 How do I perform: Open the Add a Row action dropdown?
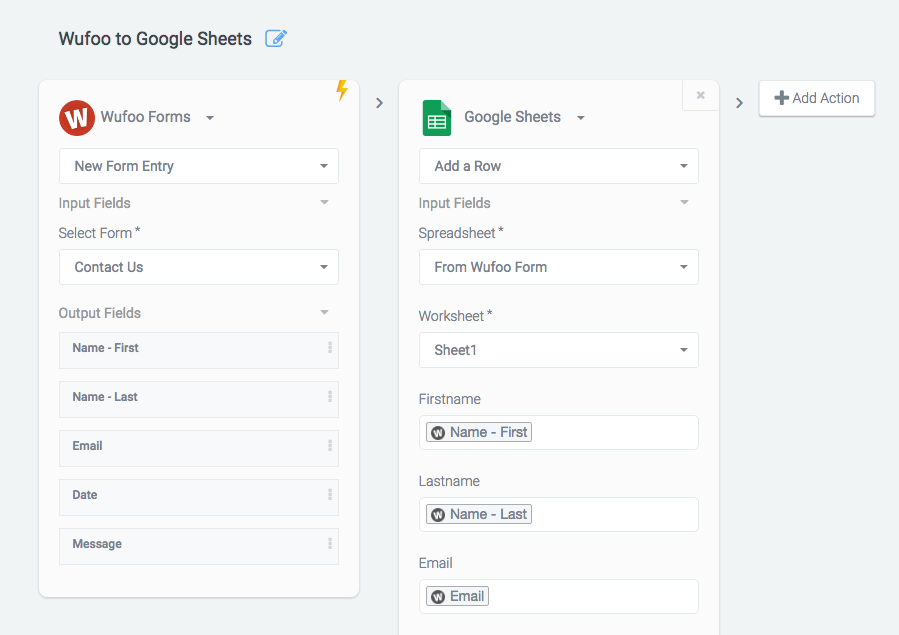click(x=559, y=166)
